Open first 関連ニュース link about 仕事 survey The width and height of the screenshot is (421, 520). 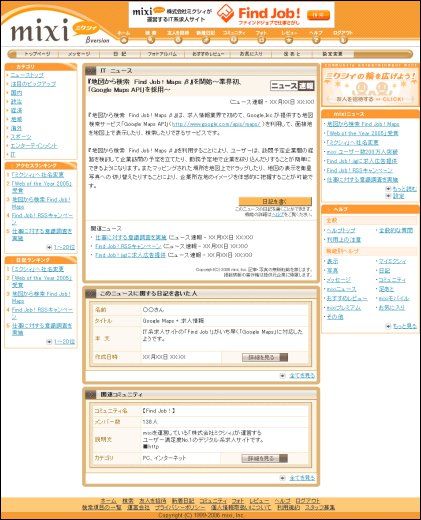(x=131, y=237)
